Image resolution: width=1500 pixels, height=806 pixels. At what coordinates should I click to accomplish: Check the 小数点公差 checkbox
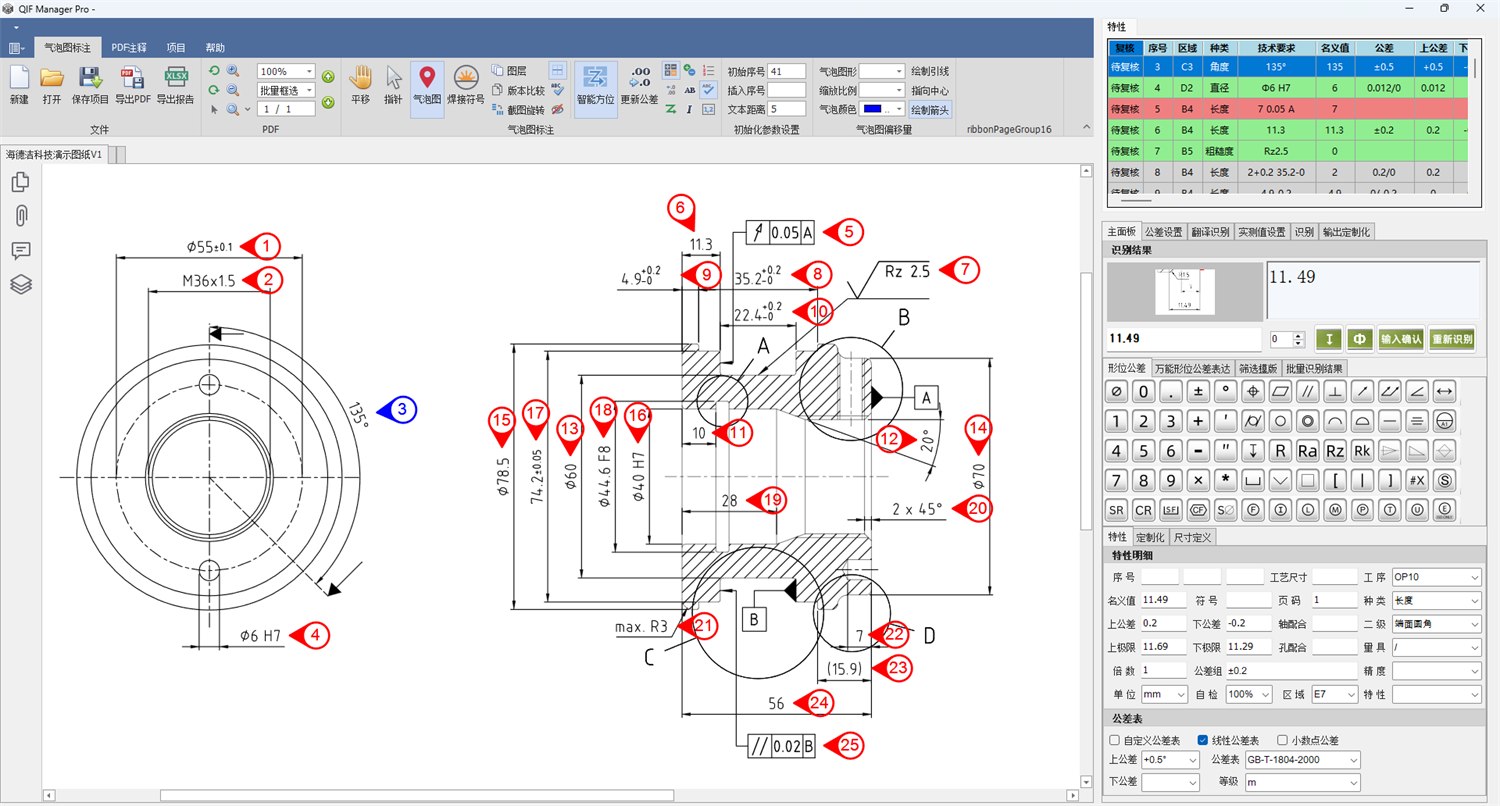1281,741
